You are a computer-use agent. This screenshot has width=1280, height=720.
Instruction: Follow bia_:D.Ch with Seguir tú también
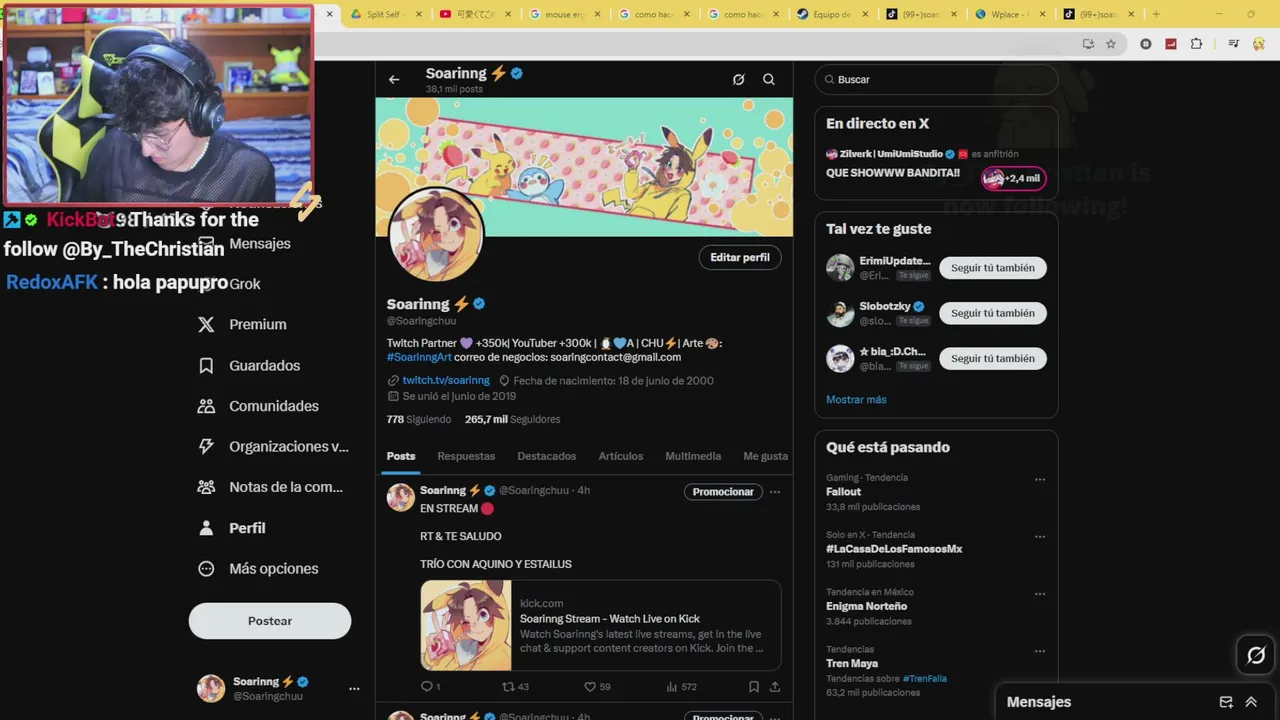click(993, 358)
